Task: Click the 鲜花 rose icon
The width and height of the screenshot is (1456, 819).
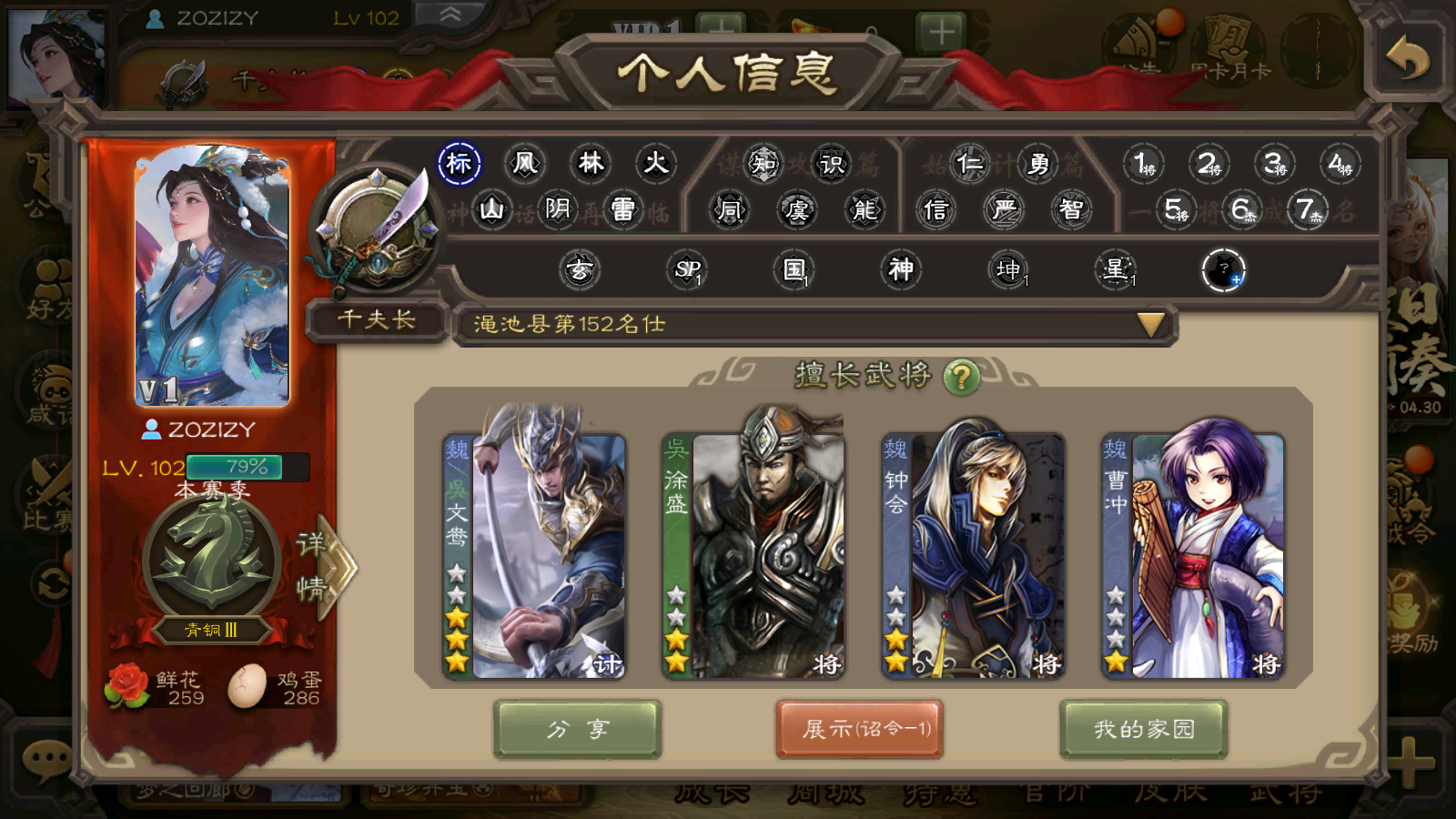Action: click(128, 686)
